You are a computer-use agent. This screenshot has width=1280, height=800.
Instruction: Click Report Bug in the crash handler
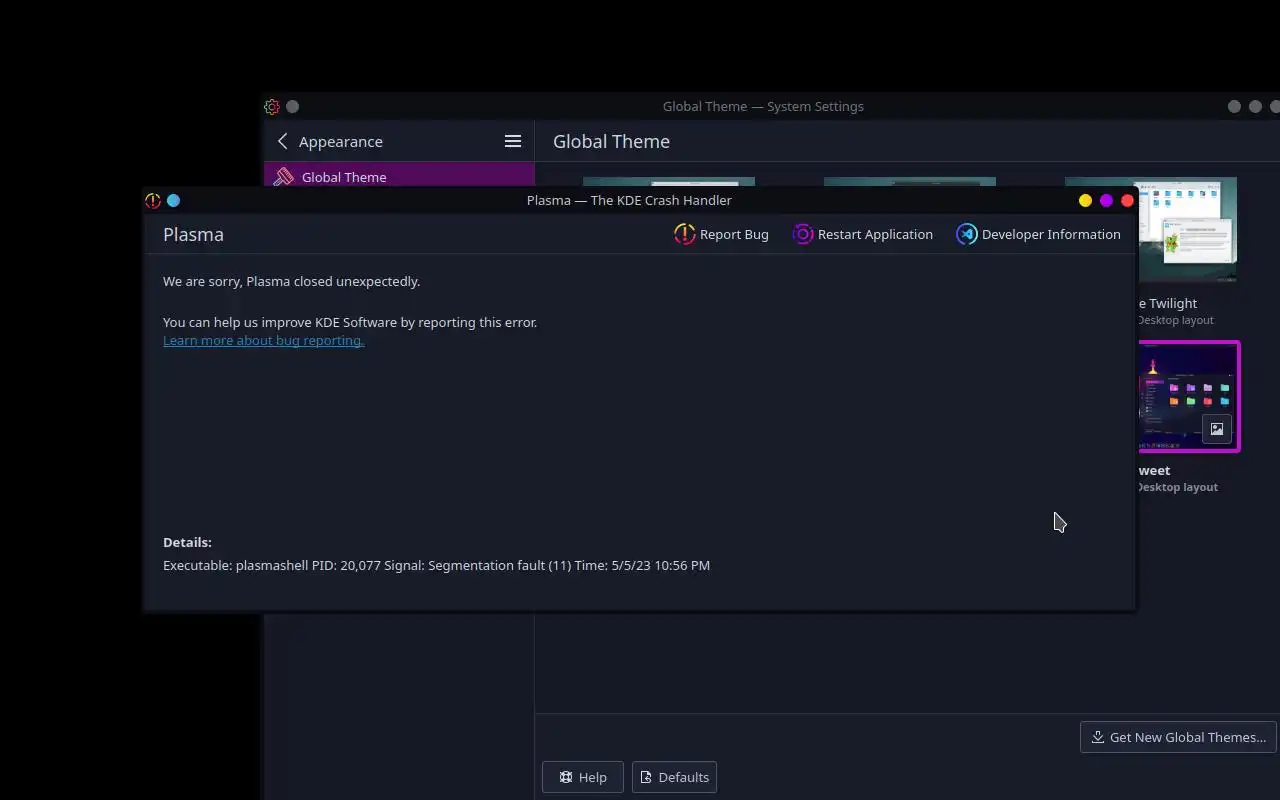[721, 234]
